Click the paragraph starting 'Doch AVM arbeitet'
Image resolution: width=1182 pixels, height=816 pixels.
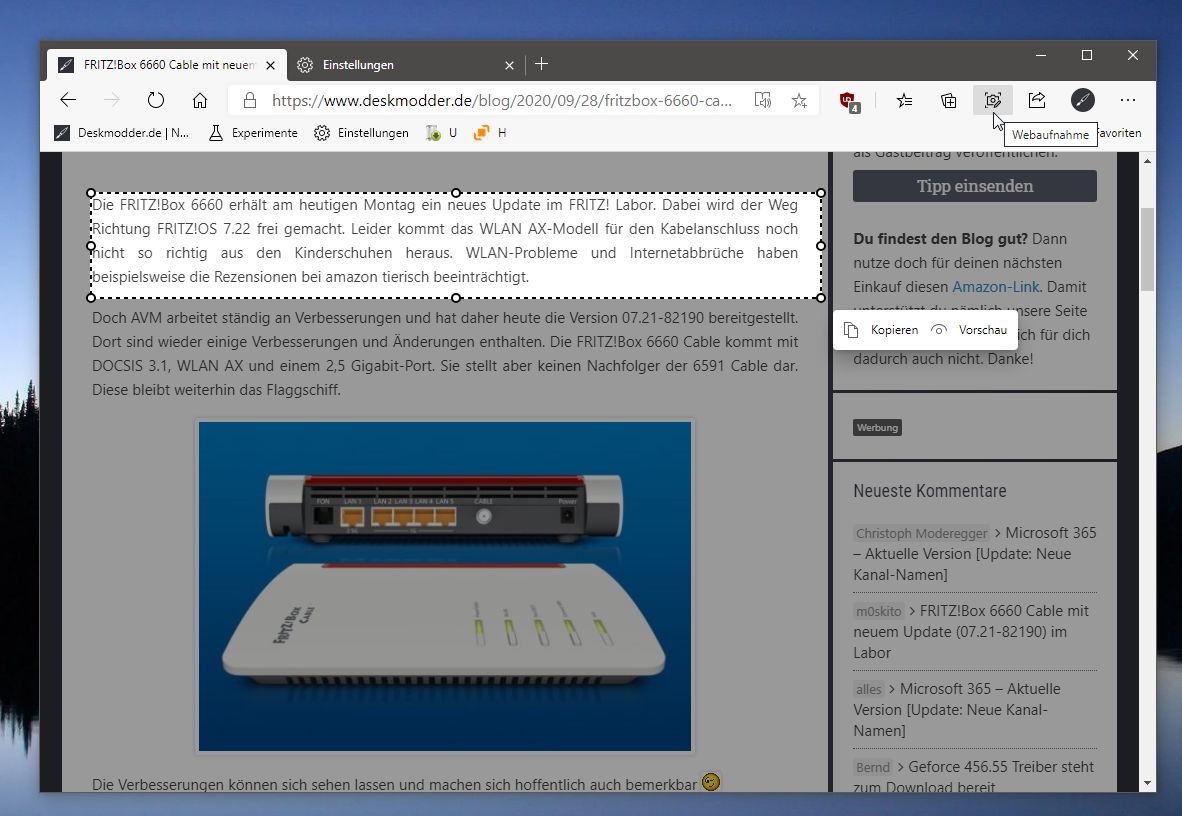(x=445, y=354)
